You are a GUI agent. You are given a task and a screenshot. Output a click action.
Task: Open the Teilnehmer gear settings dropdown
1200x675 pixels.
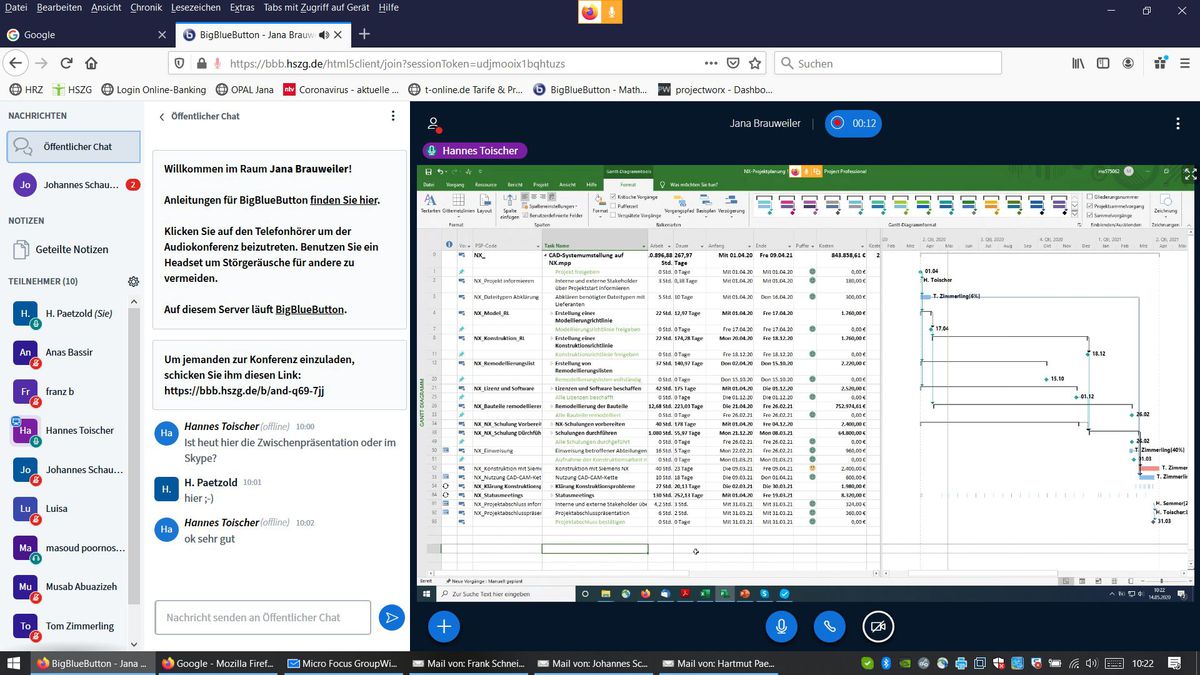click(133, 281)
